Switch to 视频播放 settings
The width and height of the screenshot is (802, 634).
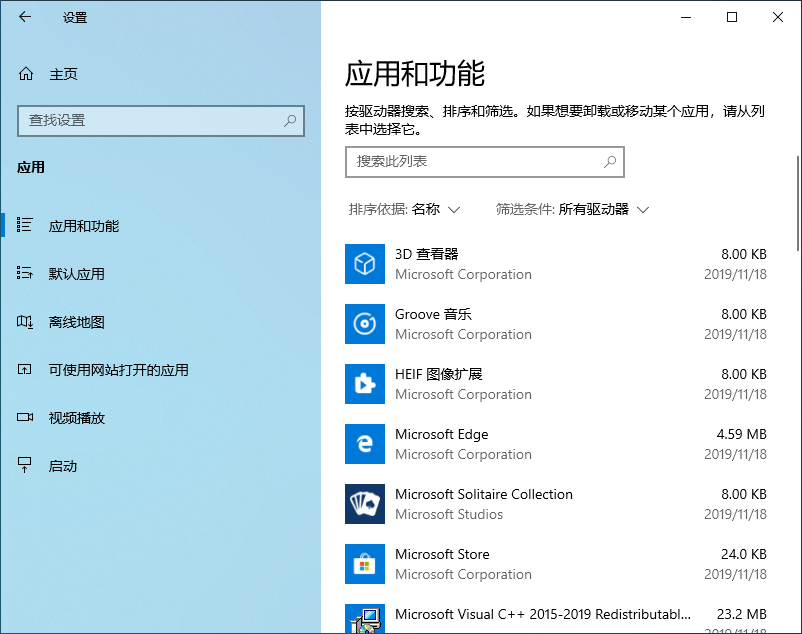tap(77, 418)
